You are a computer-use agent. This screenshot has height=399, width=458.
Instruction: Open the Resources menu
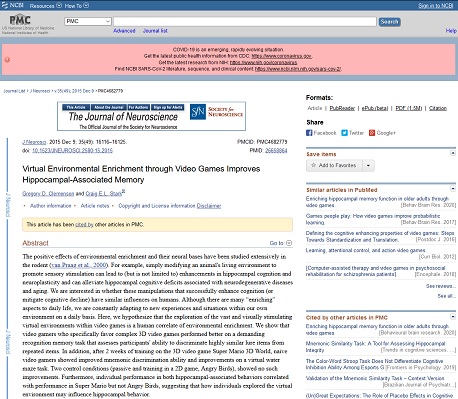tap(45, 6)
